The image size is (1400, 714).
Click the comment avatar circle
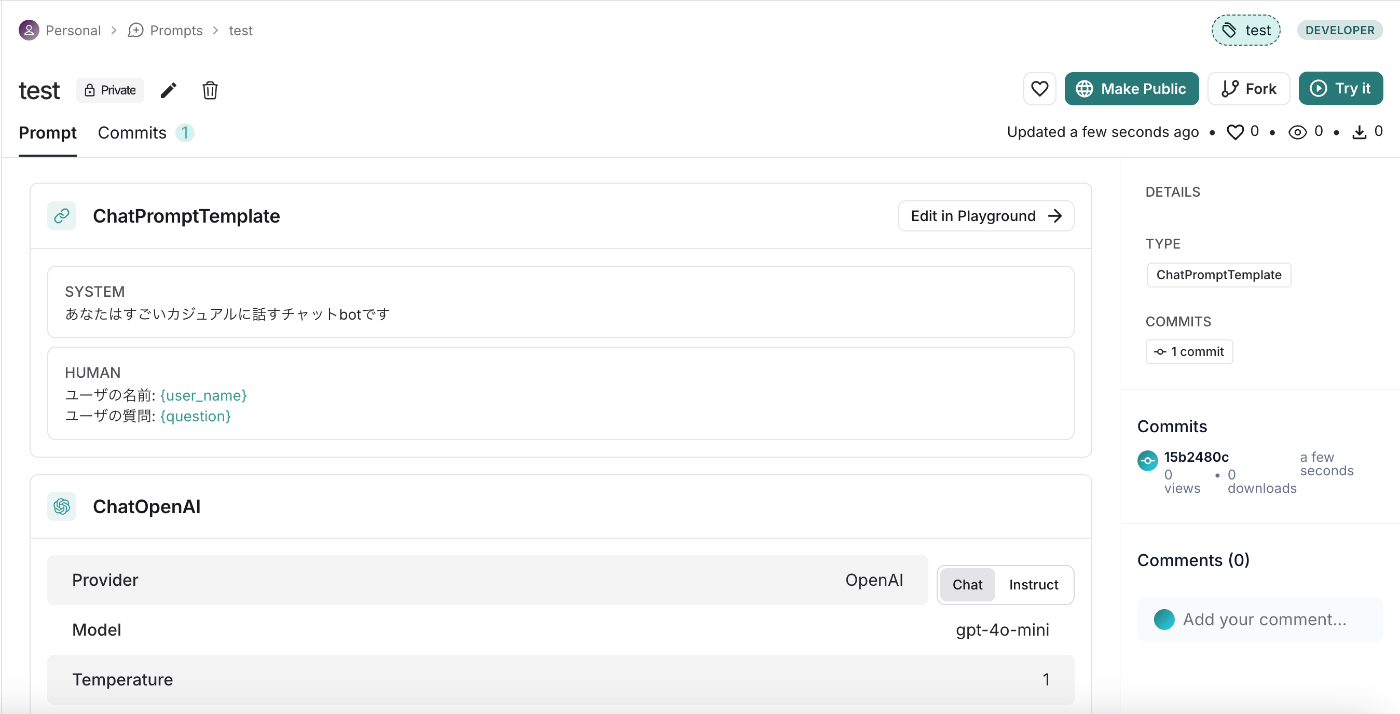[x=1164, y=620]
